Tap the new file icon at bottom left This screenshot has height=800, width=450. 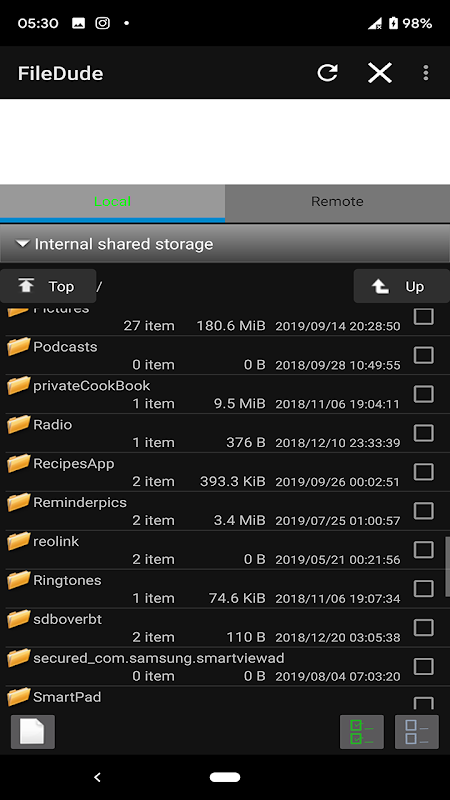[x=33, y=732]
